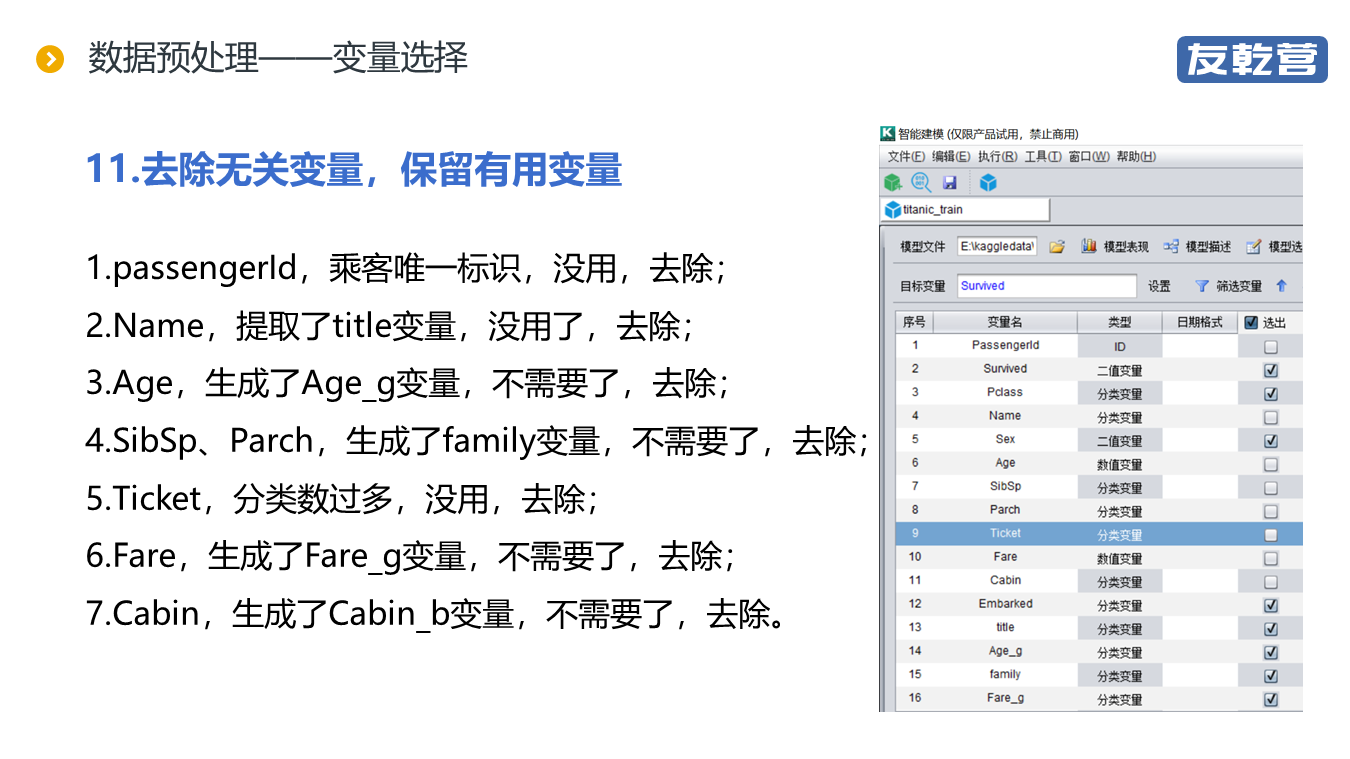
Task: Uncheck the Embarked row checkbox
Action: (1271, 605)
